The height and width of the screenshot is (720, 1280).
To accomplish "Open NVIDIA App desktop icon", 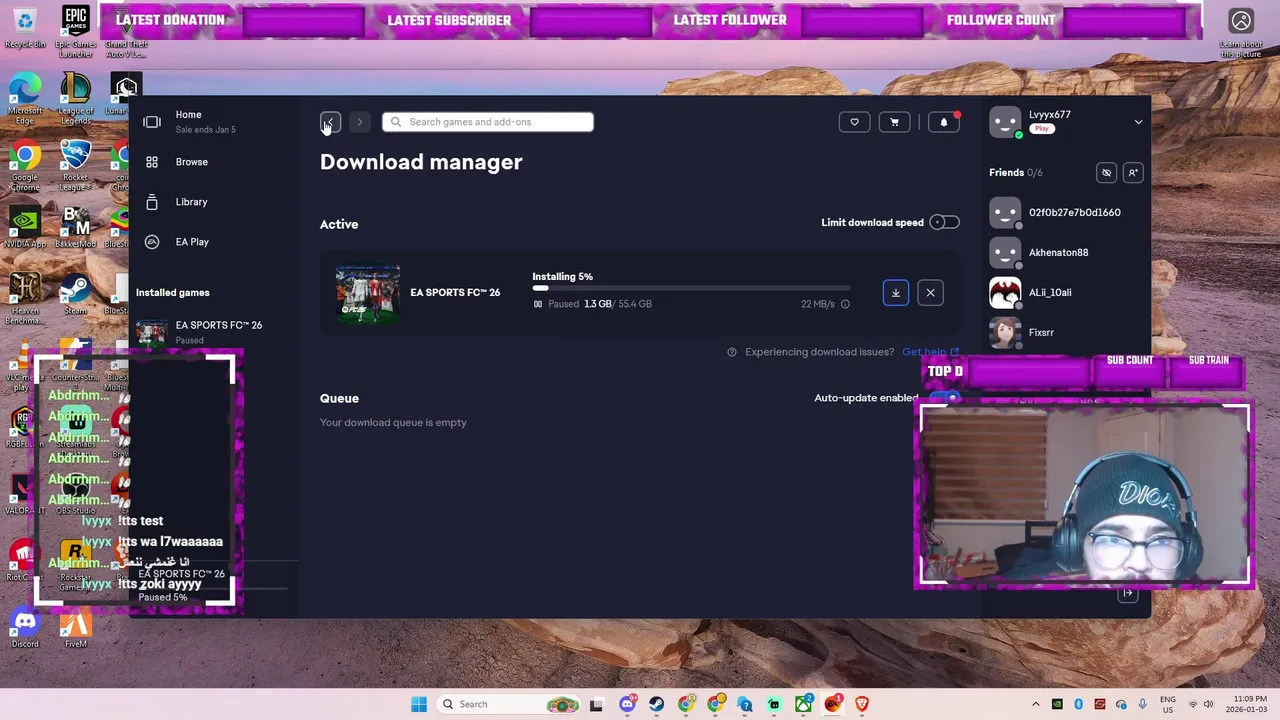I will tap(25, 228).
